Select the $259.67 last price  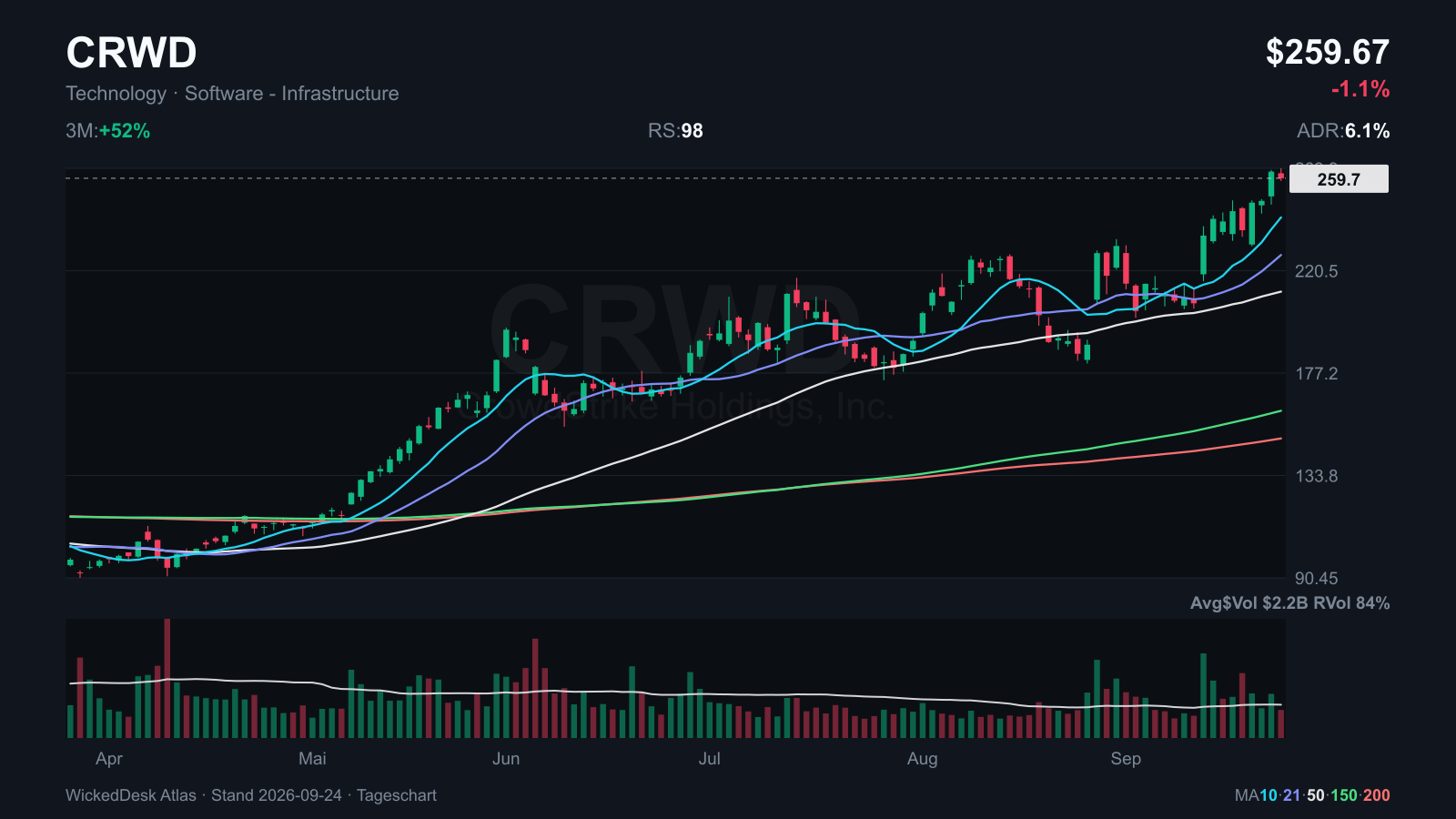click(x=1328, y=53)
